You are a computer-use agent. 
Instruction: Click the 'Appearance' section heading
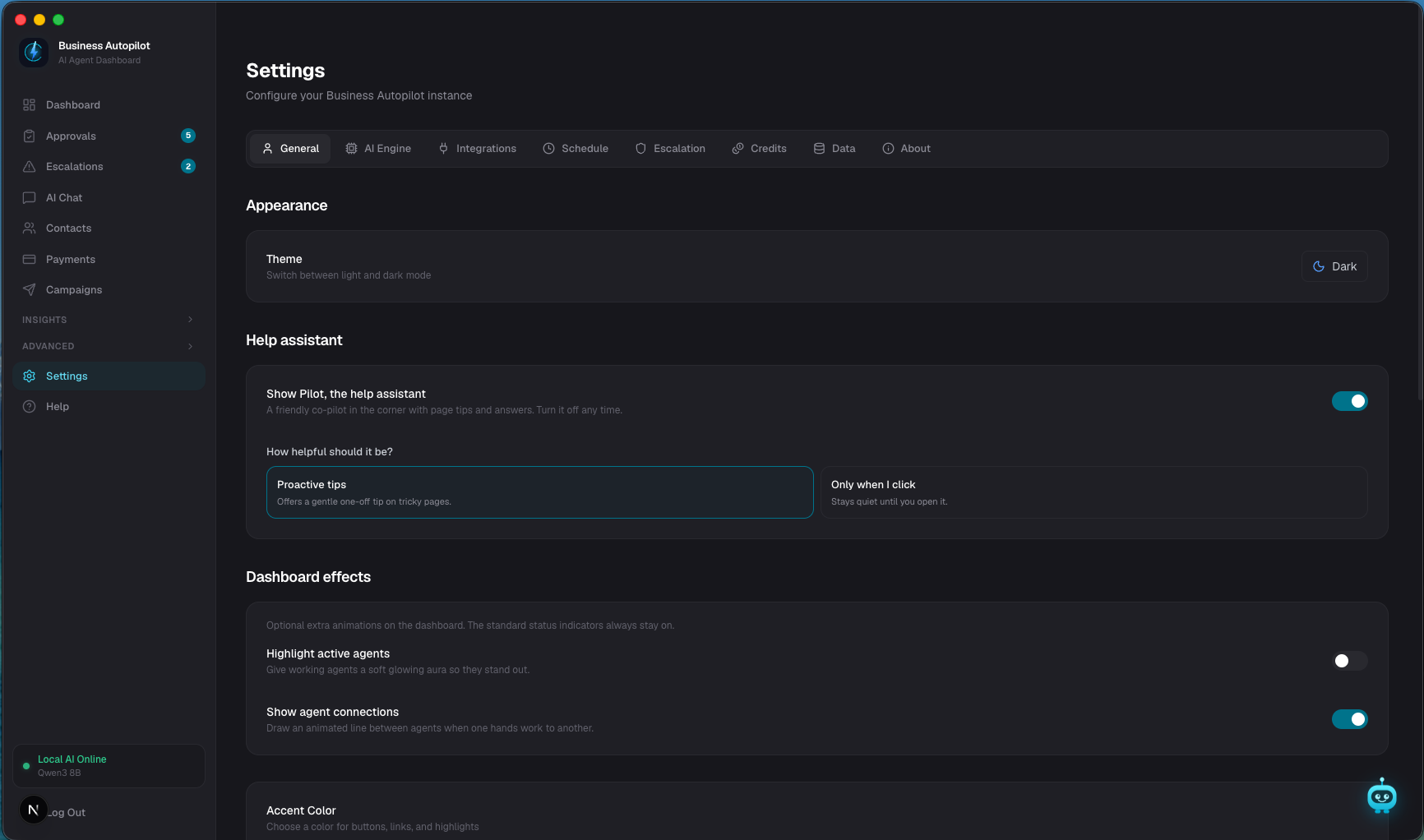[x=286, y=205]
